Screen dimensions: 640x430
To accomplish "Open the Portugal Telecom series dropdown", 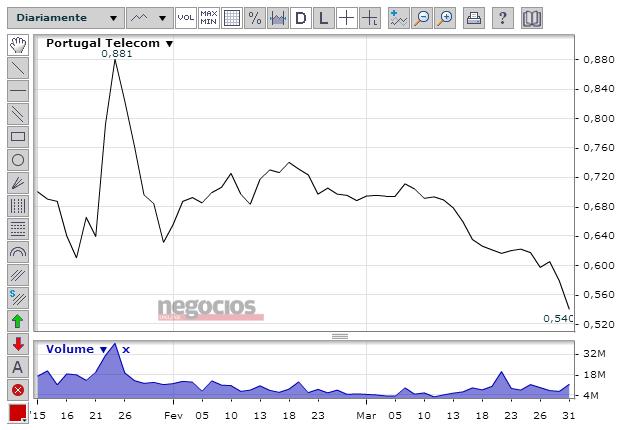I will click(x=169, y=44).
